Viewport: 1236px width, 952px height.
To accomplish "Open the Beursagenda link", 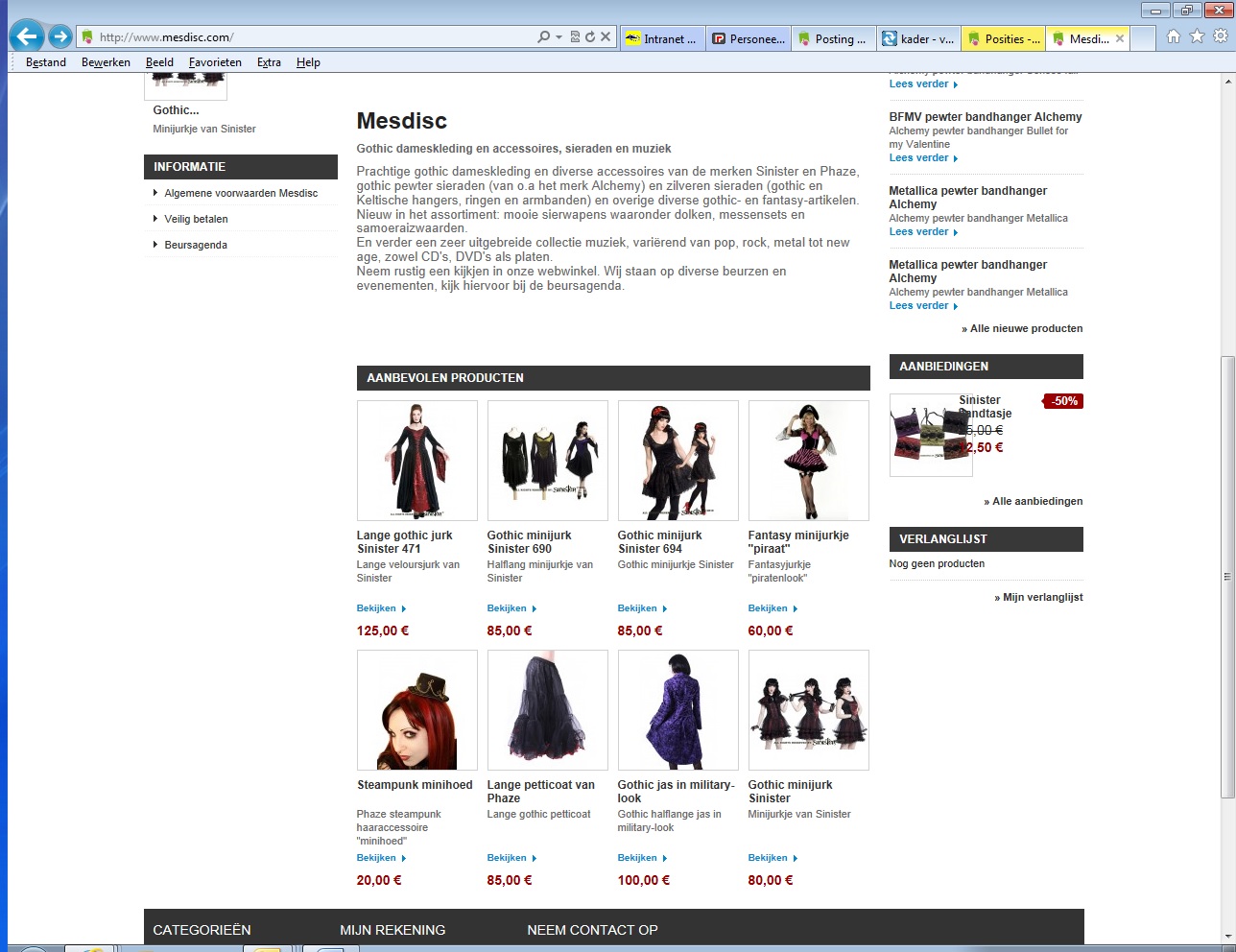I will [196, 245].
